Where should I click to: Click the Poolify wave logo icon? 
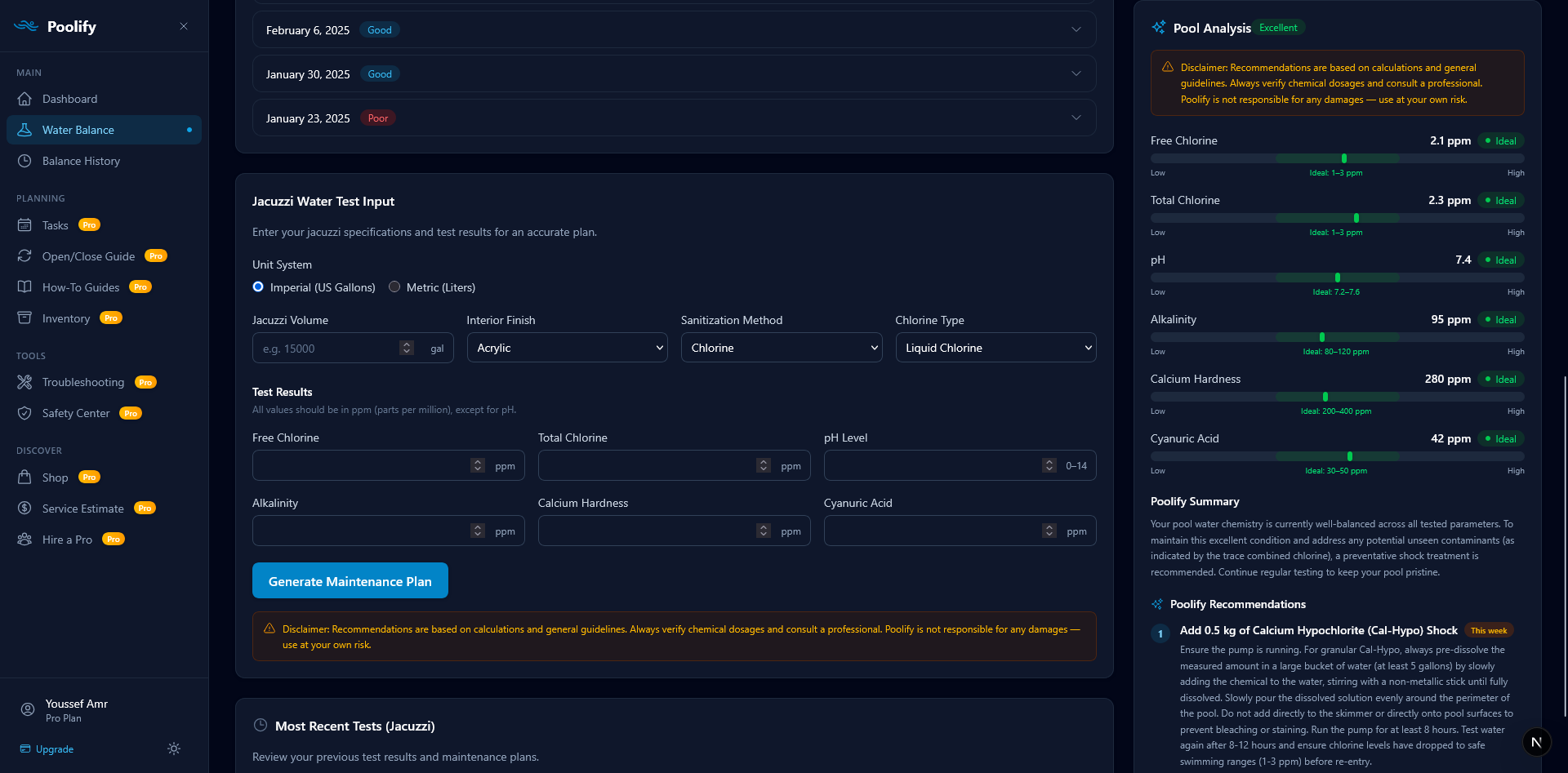[x=26, y=26]
